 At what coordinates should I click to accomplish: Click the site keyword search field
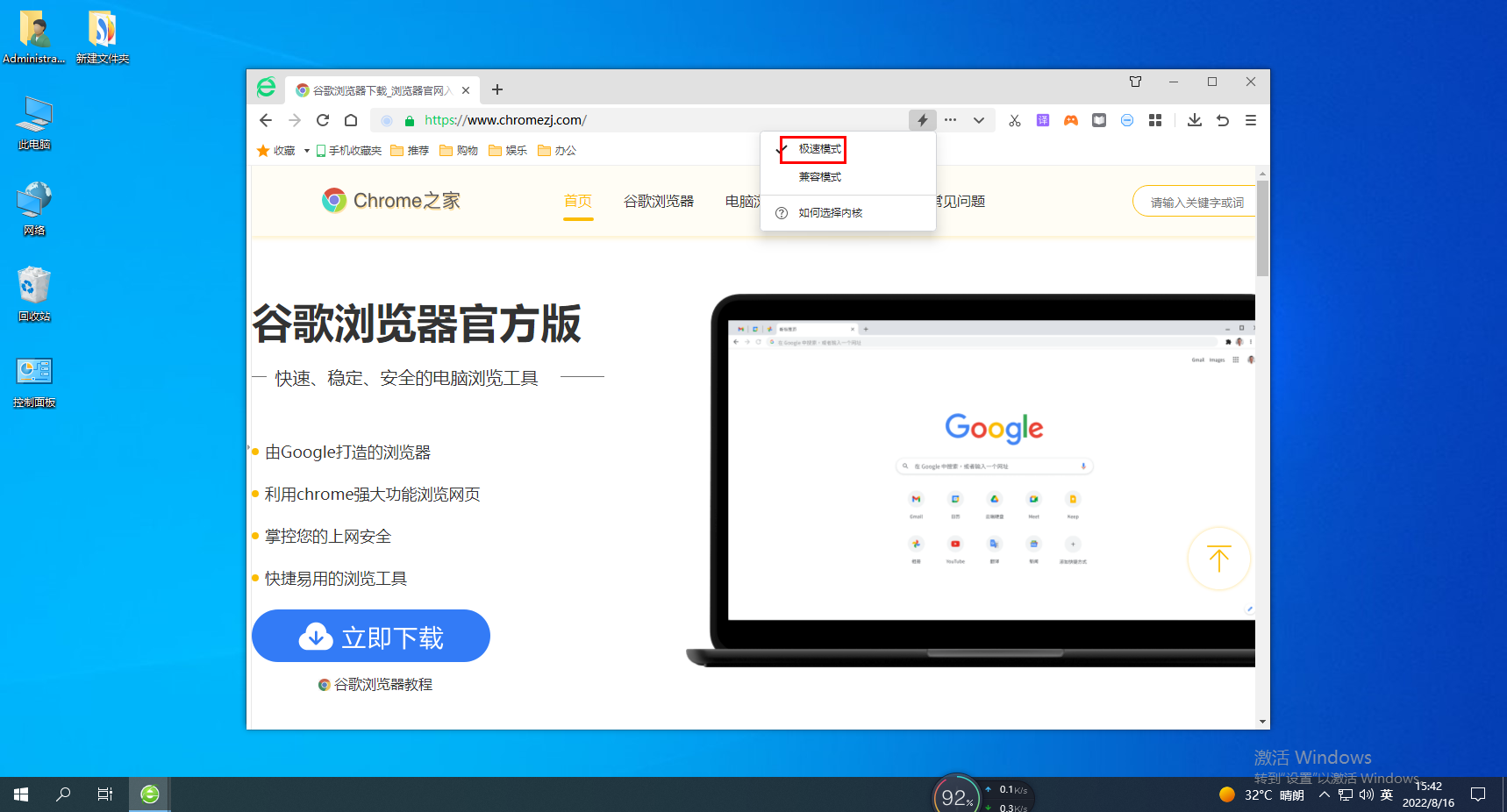(1195, 202)
